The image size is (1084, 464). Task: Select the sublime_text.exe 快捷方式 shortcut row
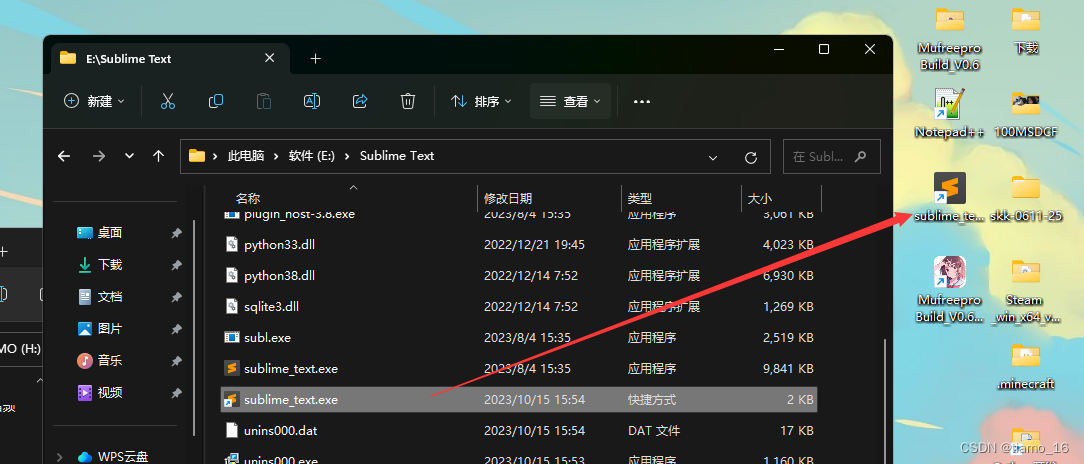518,400
